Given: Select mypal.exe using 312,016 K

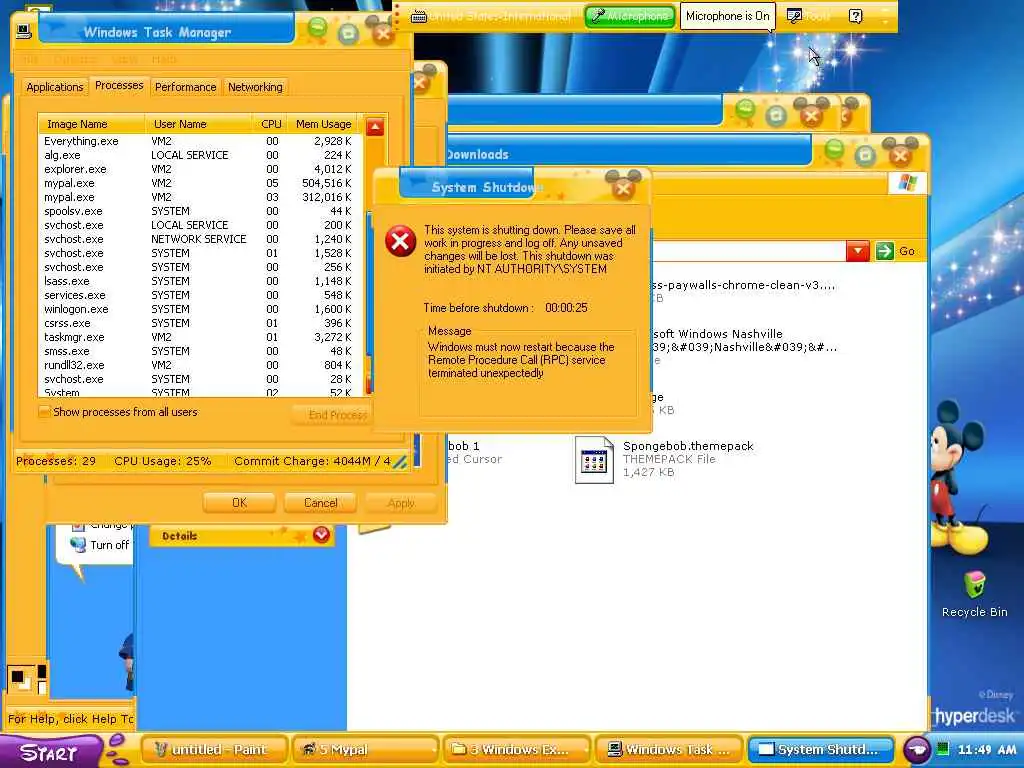Looking at the screenshot, I should pos(199,197).
